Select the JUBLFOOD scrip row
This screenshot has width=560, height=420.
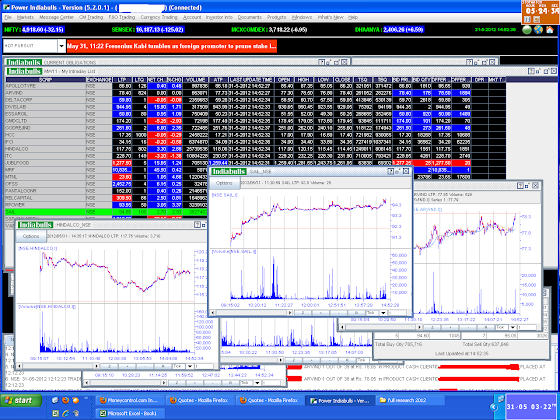point(255,163)
